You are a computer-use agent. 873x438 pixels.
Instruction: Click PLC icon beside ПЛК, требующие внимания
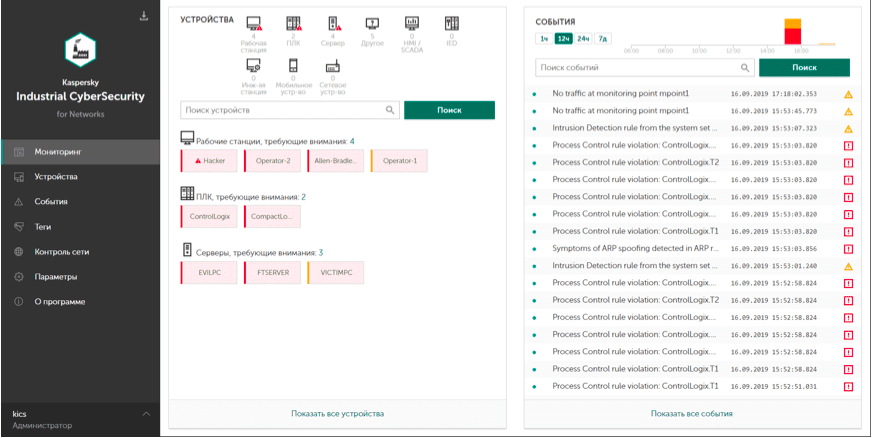tap(187, 194)
